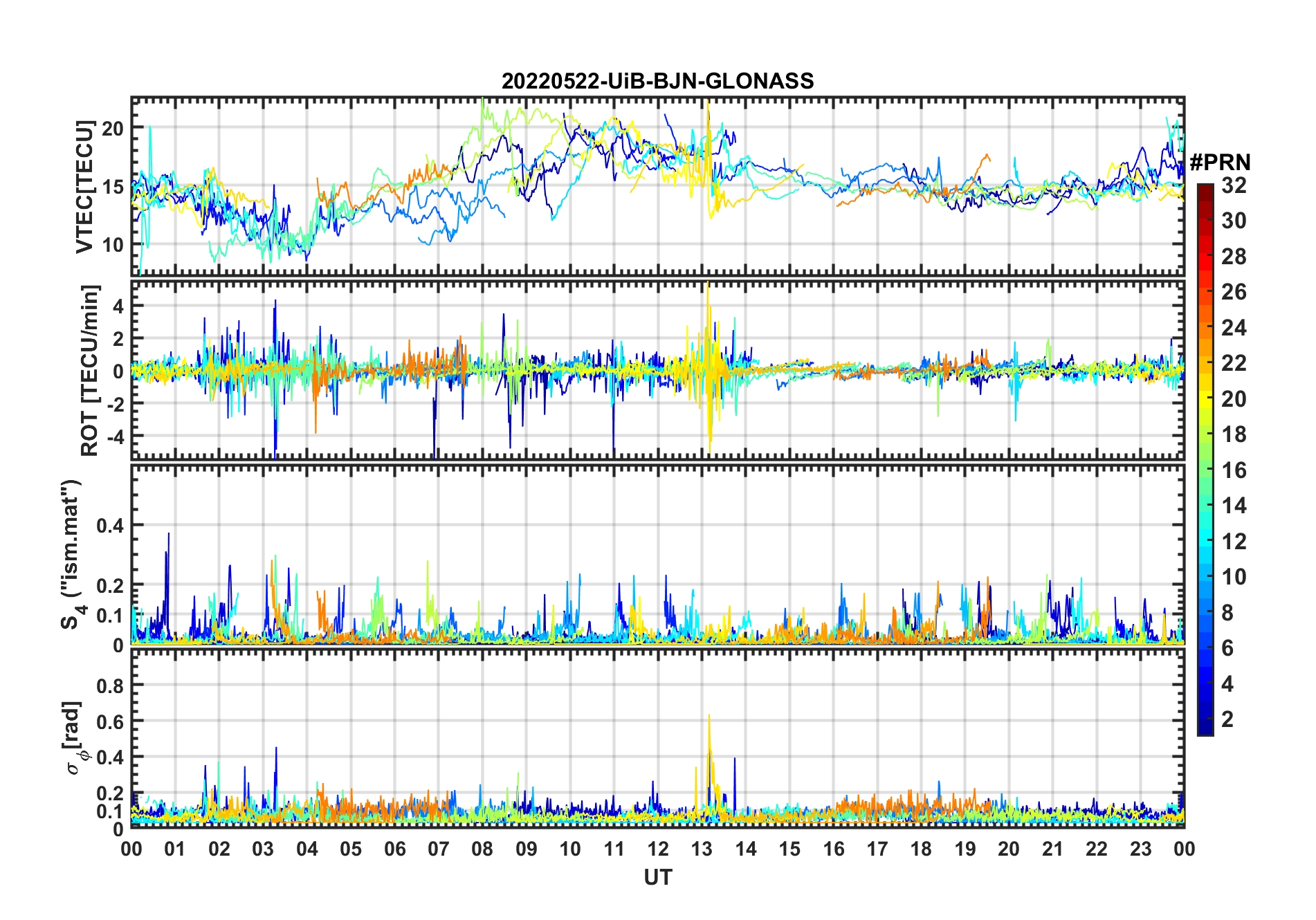Screen dimensions: 1316x920
Task: Select the ROT [TECU/min] y-axis label
Action: (x=89, y=370)
